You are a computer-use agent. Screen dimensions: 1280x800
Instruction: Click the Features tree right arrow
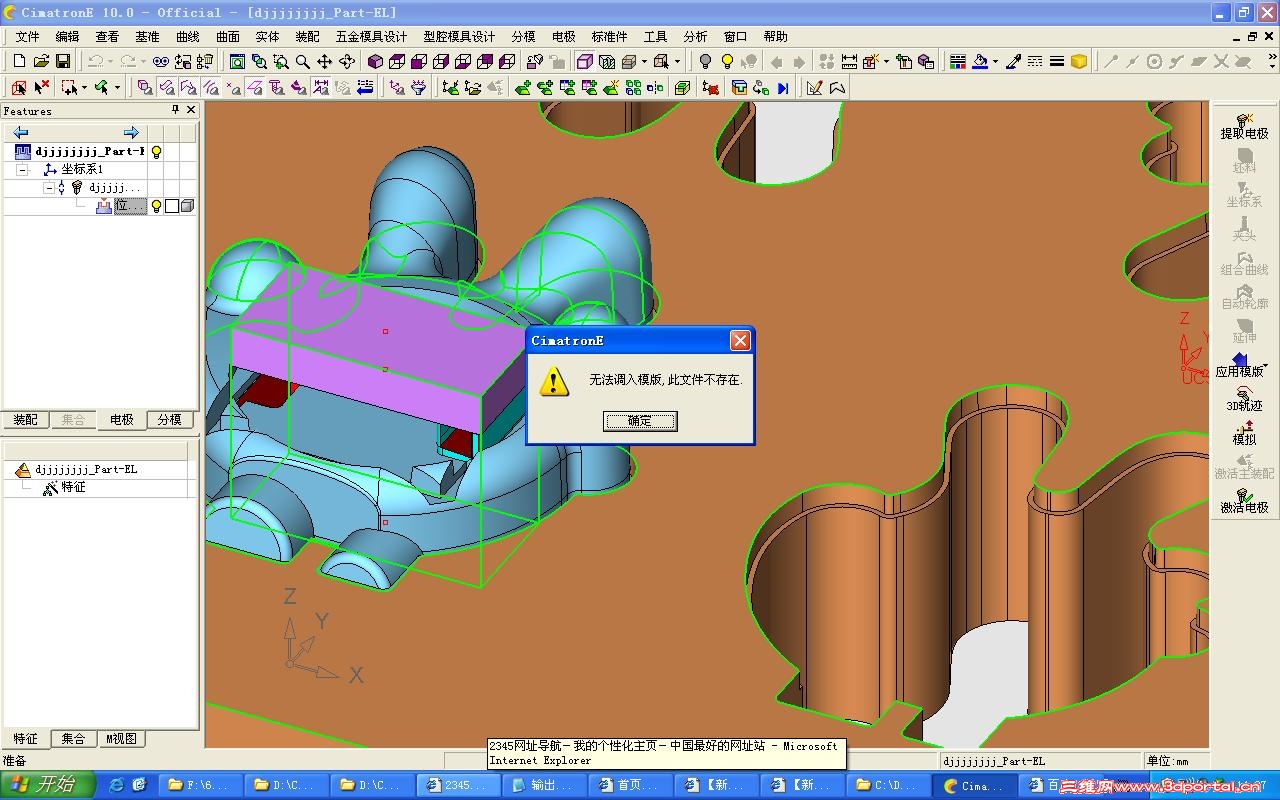click(131, 132)
